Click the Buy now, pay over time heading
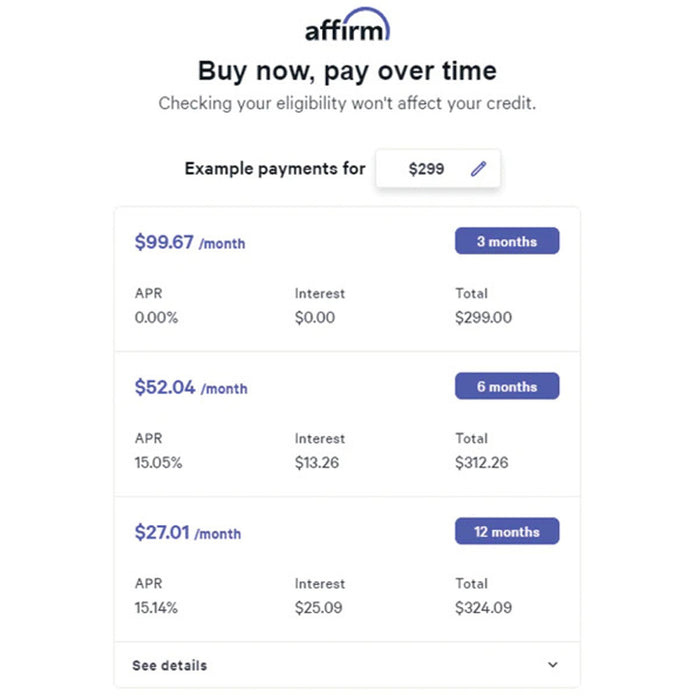This screenshot has height=700, width=700. click(347, 71)
